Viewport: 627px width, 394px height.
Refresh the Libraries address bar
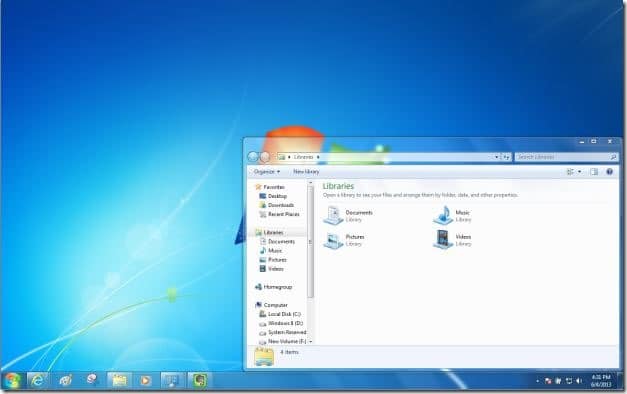pos(506,157)
